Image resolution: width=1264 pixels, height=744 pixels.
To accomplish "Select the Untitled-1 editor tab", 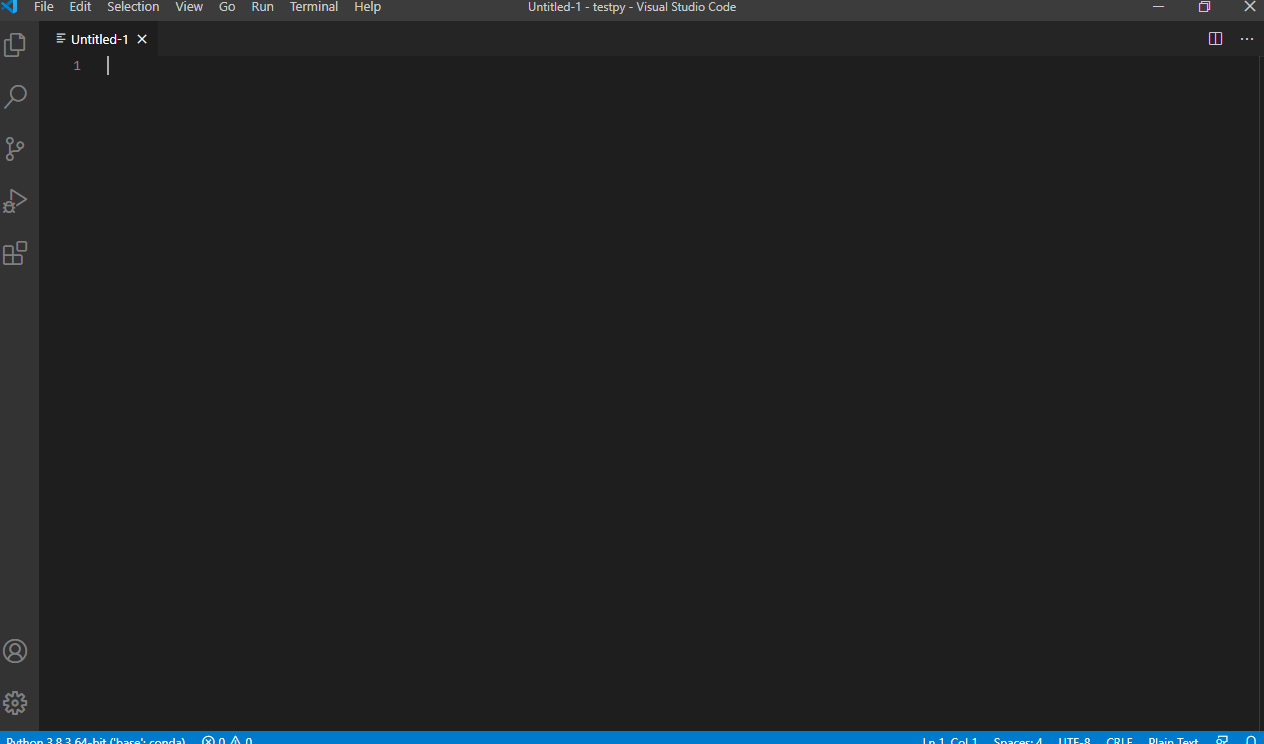I will click(99, 39).
